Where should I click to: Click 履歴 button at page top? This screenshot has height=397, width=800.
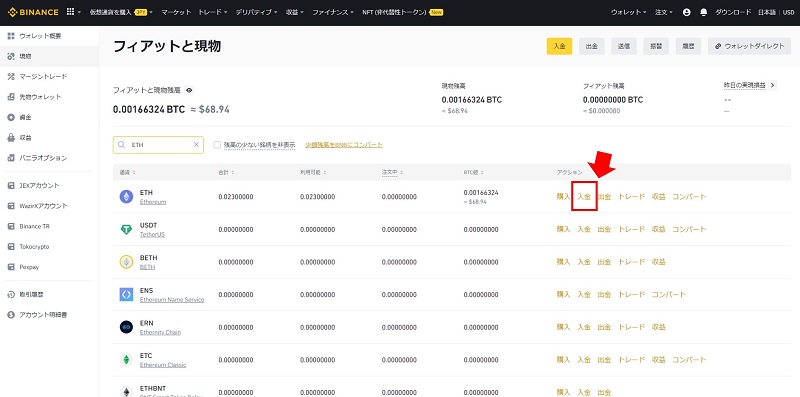pyautogui.click(x=688, y=46)
